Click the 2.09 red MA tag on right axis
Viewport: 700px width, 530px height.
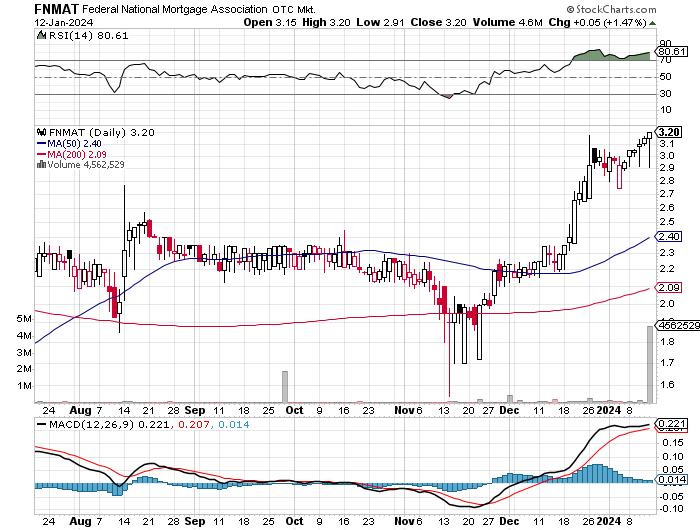point(668,288)
